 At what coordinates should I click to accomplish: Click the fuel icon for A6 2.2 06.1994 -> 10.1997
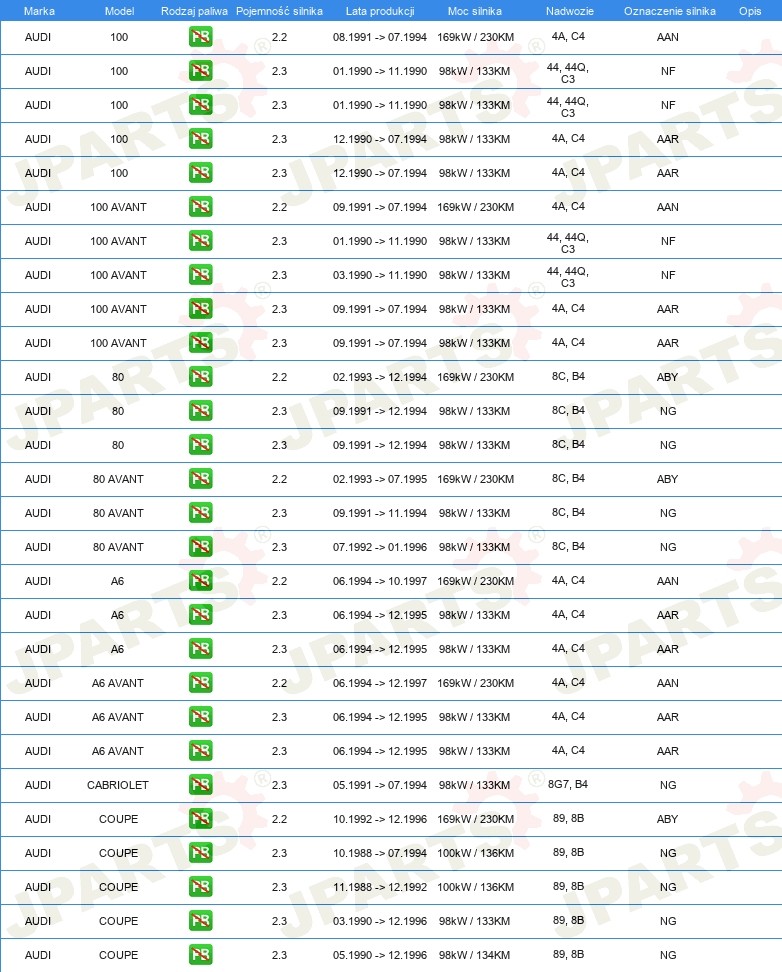pos(200,581)
